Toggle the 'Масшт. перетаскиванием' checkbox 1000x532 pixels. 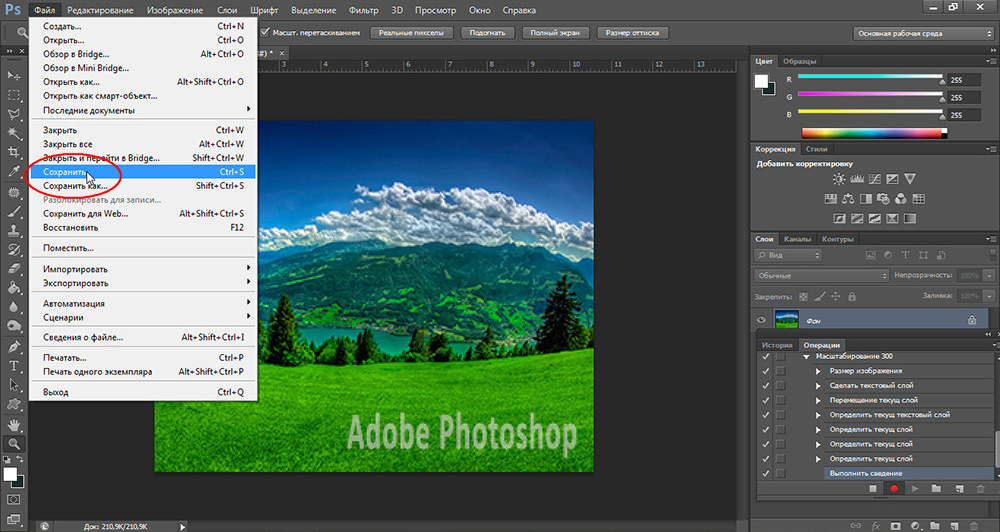click(x=265, y=33)
